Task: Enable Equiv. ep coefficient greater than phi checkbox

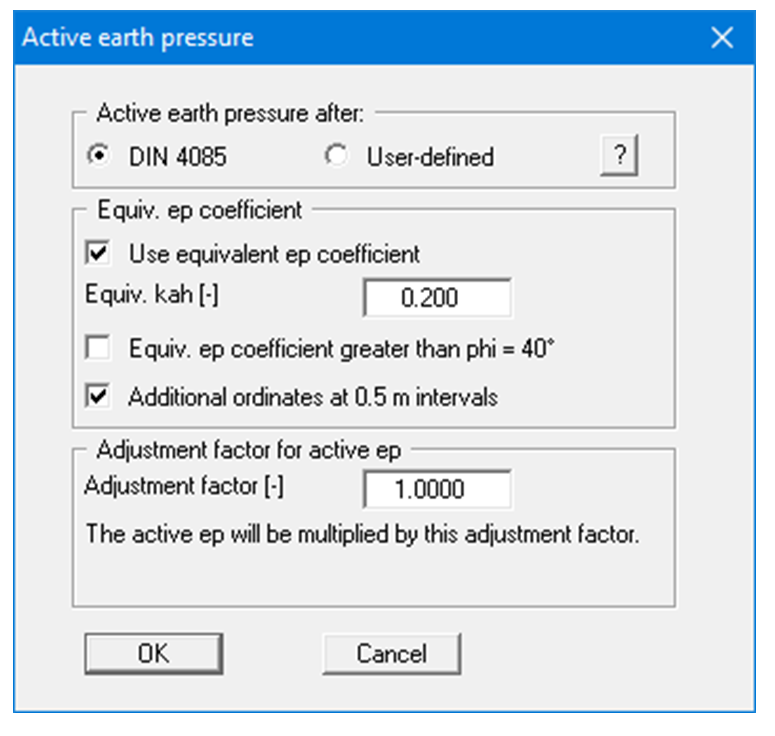Action: [99, 349]
